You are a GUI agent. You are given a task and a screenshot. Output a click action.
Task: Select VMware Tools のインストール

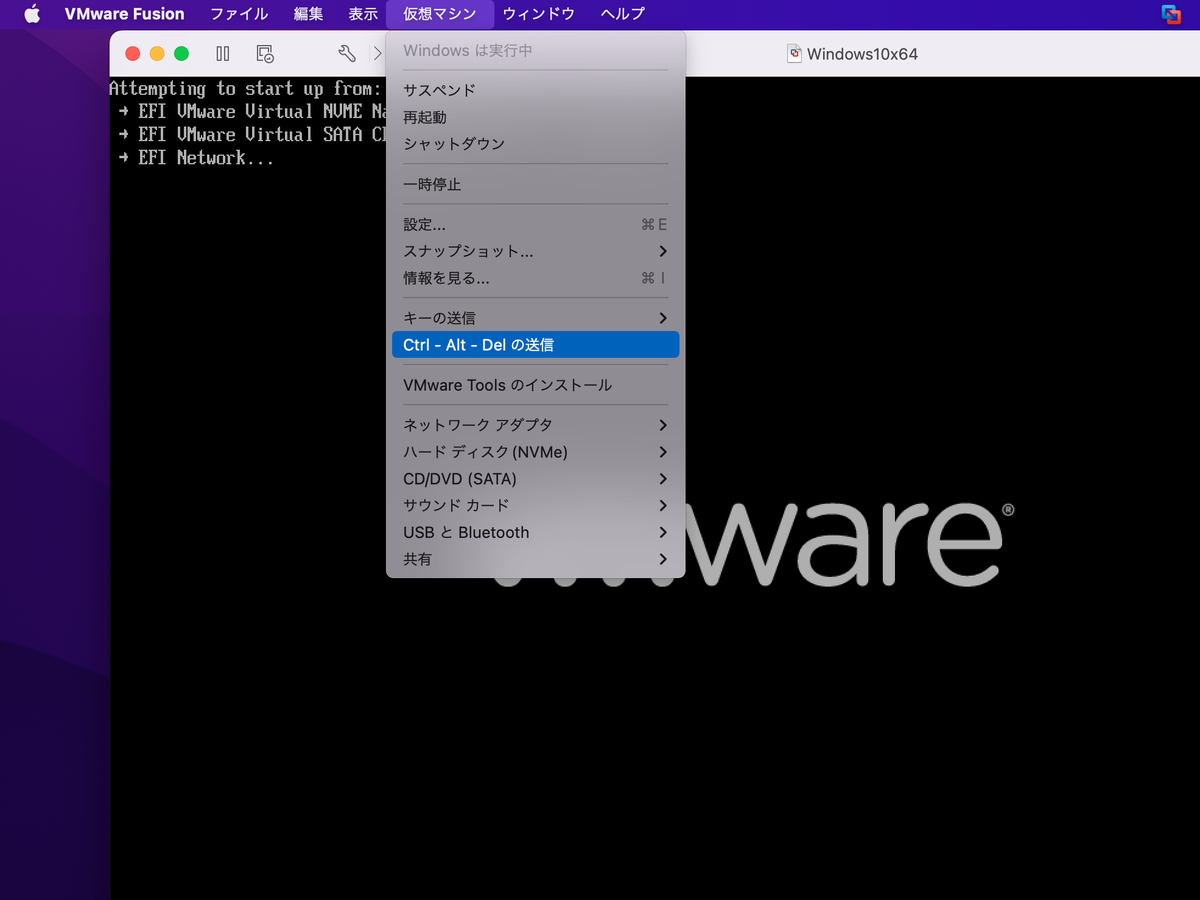[x=510, y=385]
